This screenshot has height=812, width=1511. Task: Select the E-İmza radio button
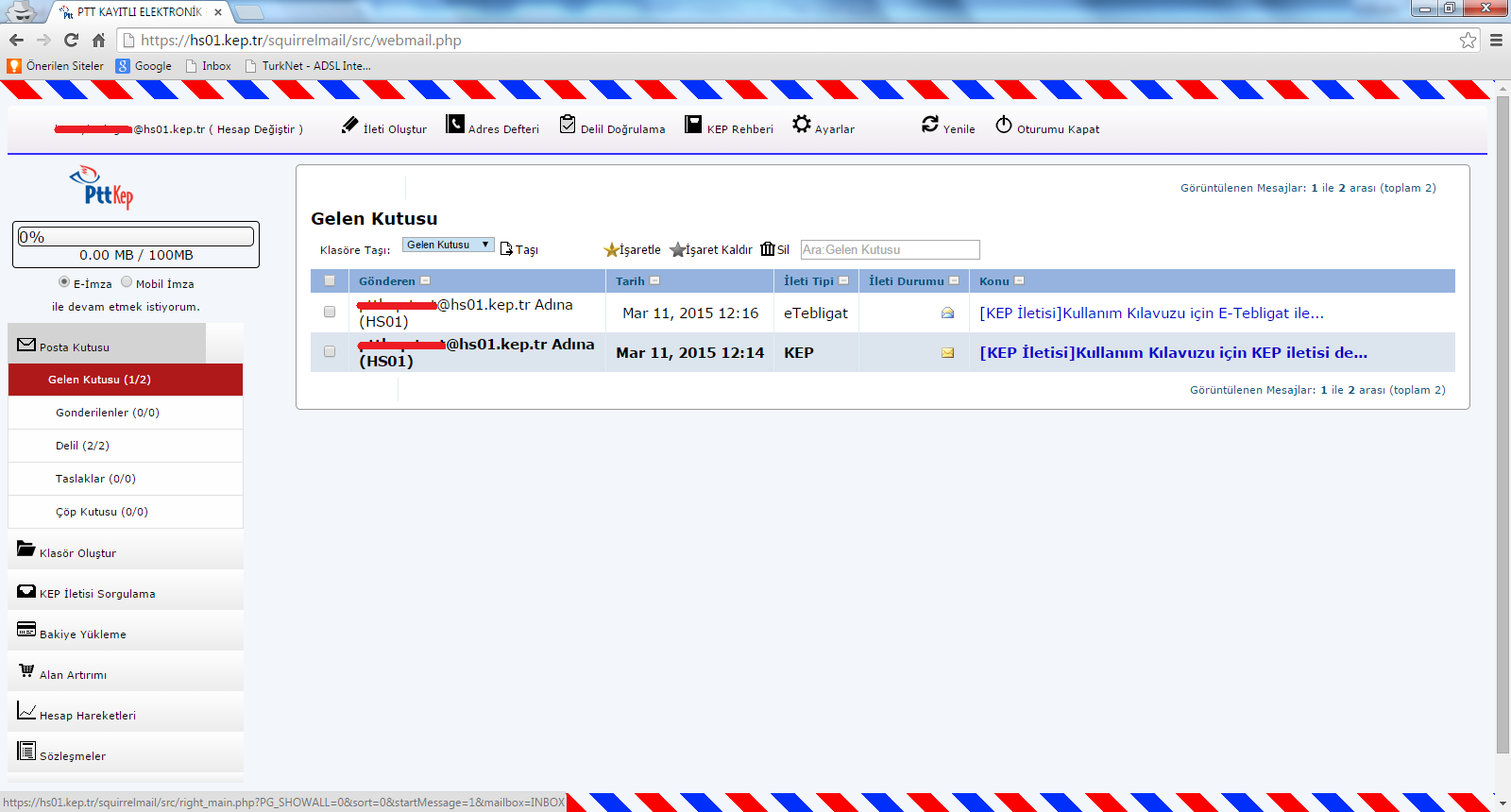click(x=64, y=281)
